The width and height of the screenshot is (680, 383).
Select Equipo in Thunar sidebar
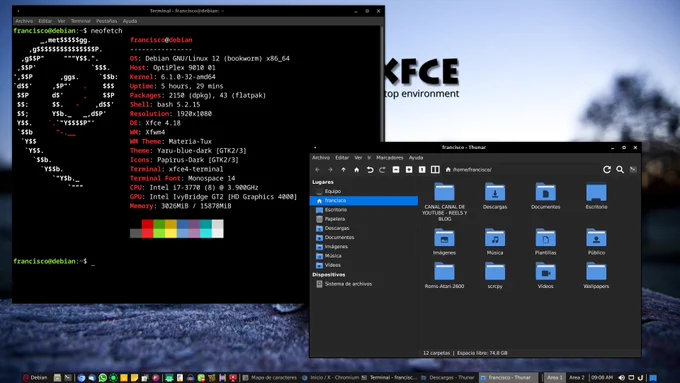363,191
